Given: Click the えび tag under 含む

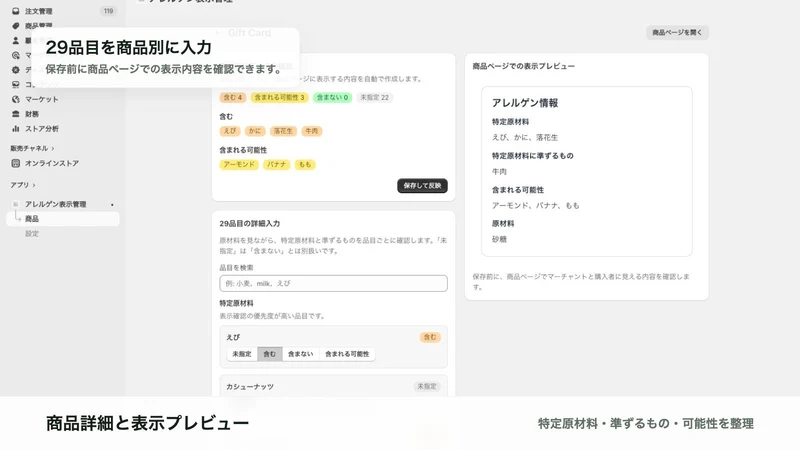Looking at the screenshot, I should pyautogui.click(x=230, y=131).
